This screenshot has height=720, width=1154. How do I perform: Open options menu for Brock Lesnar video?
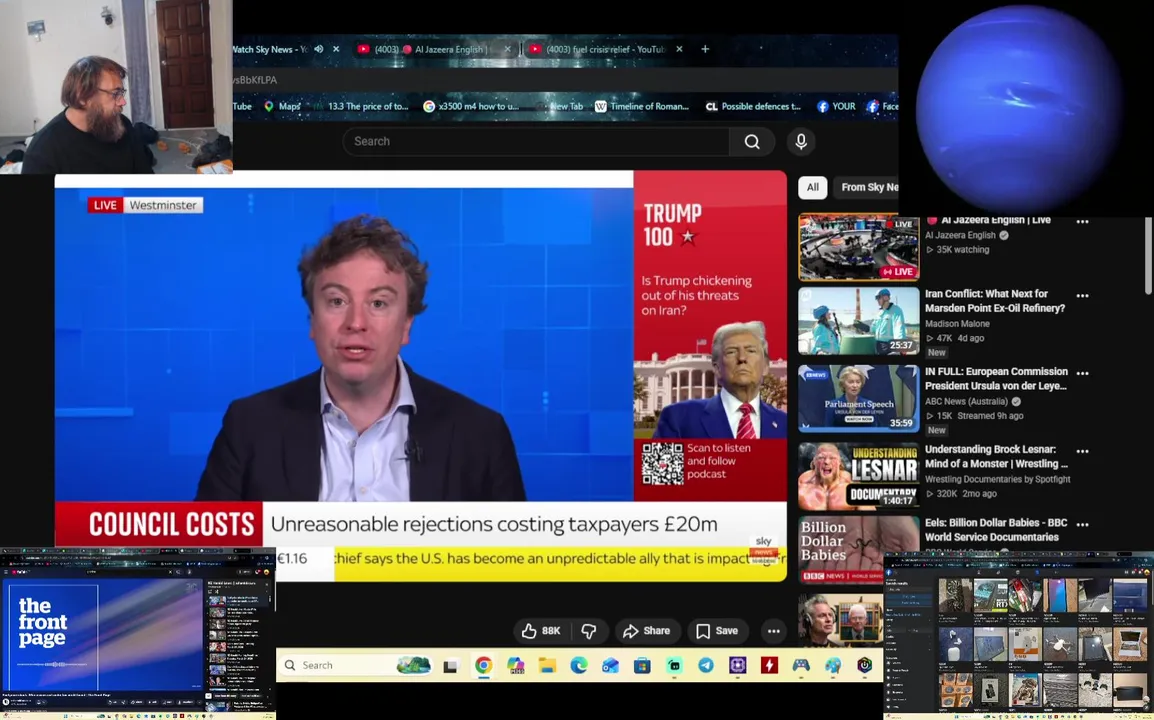pyautogui.click(x=1082, y=451)
